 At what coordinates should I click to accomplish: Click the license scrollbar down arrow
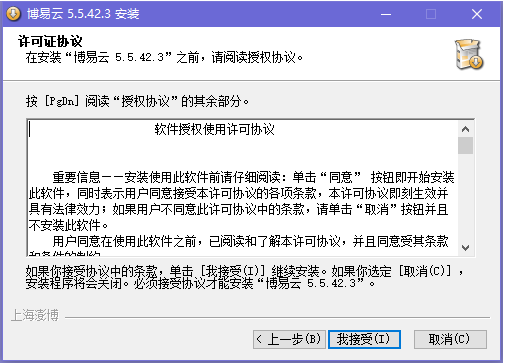pyautogui.click(x=465, y=248)
